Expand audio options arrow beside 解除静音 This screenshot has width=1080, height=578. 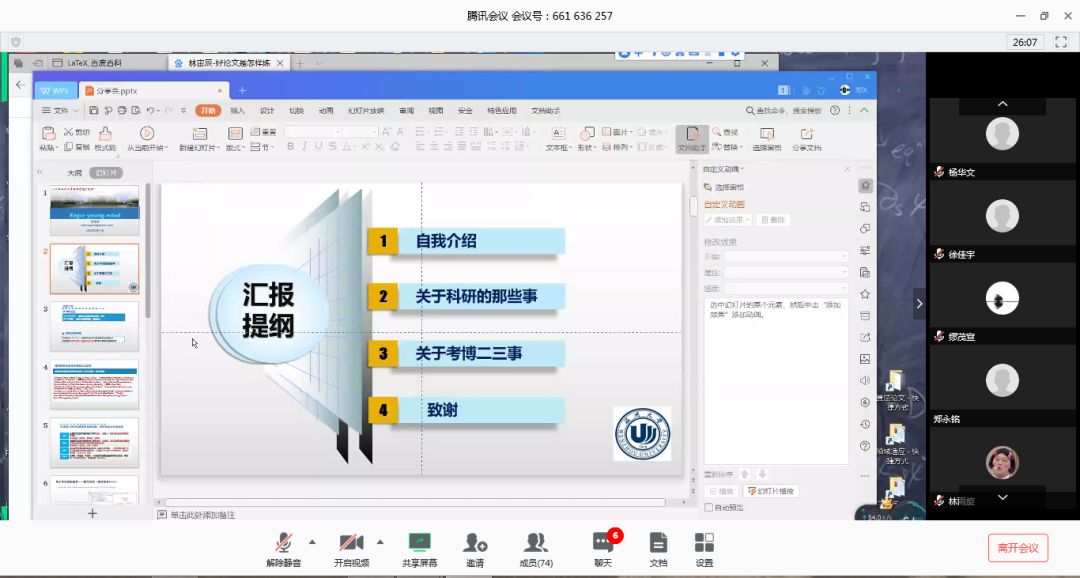pyautogui.click(x=312, y=542)
